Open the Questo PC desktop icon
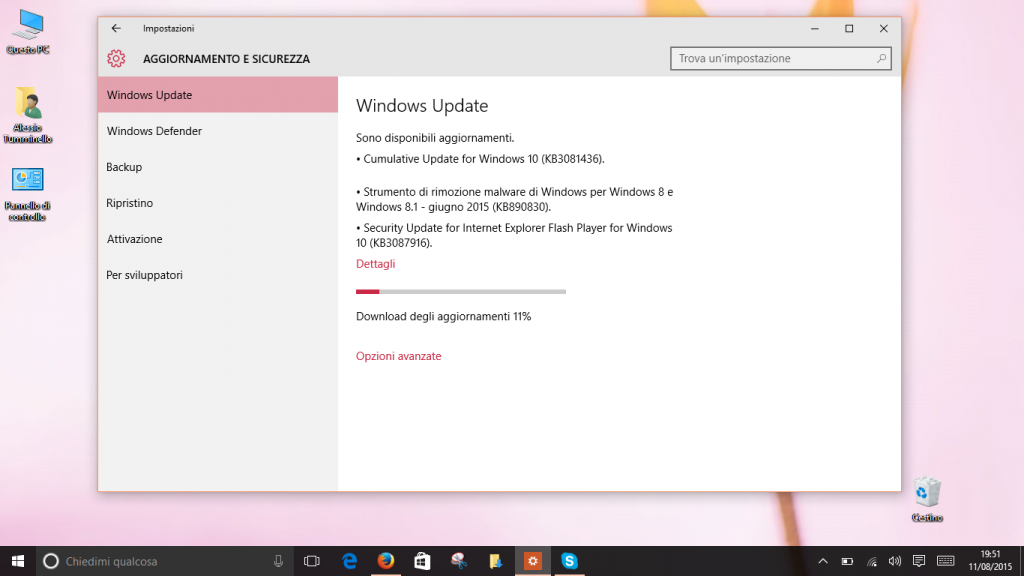This screenshot has width=1024, height=576. pyautogui.click(x=27, y=31)
